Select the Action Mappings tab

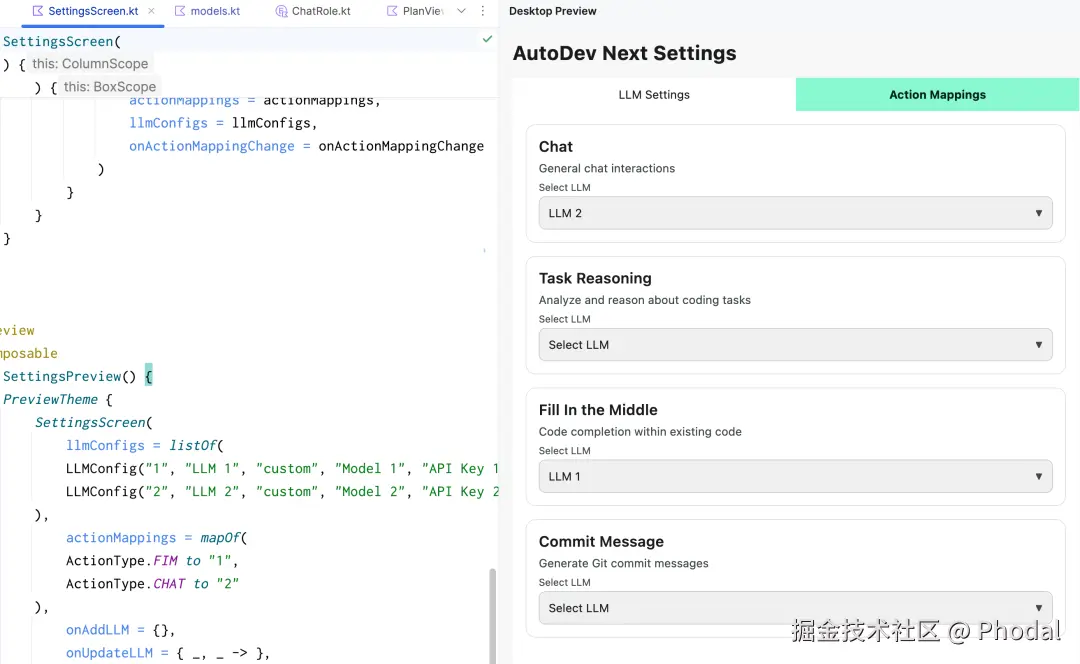(x=937, y=95)
